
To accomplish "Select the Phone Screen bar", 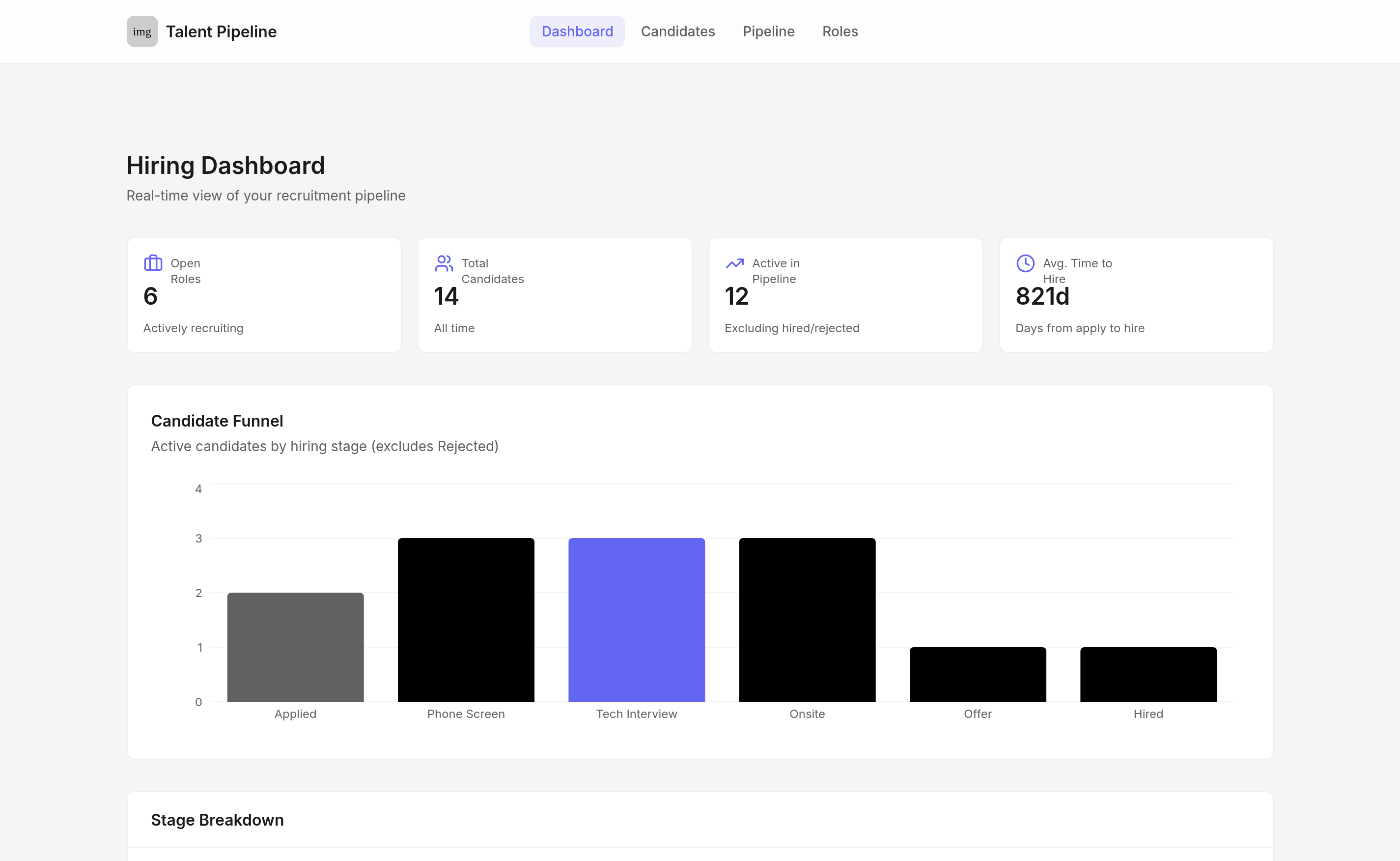I will [x=466, y=620].
